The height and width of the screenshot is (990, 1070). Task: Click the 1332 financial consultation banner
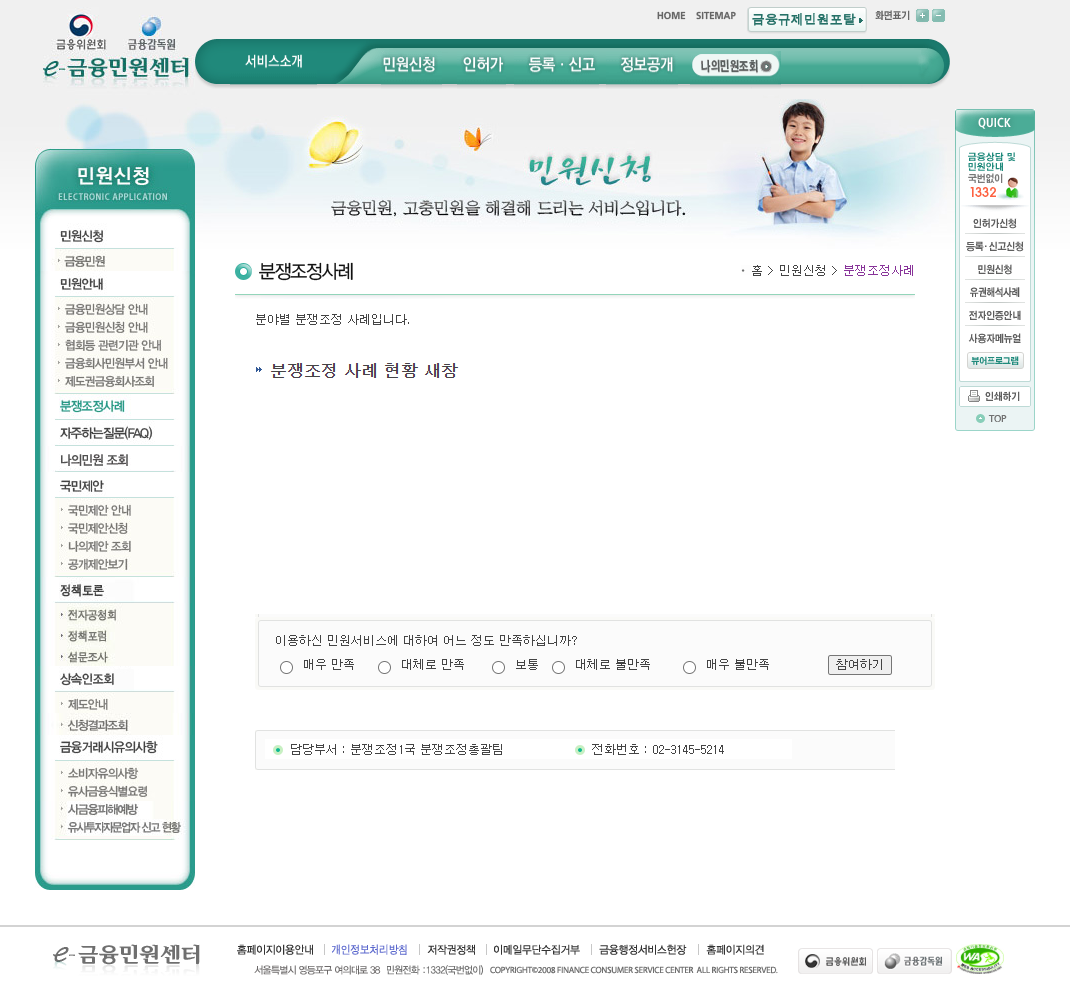[994, 175]
